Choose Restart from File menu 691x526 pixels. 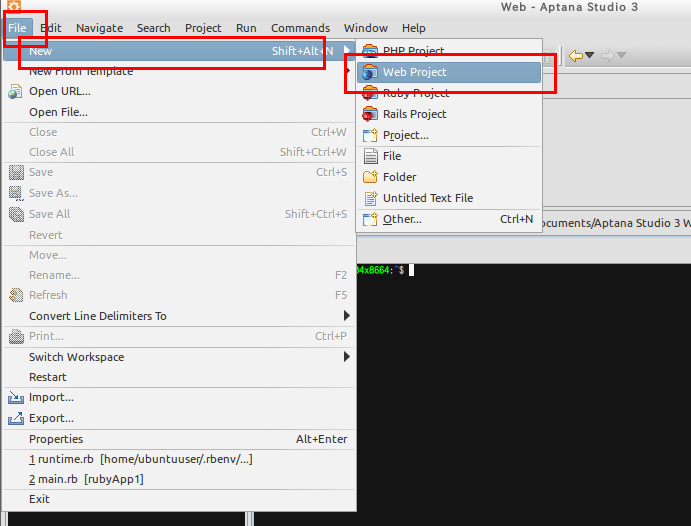(x=178, y=377)
